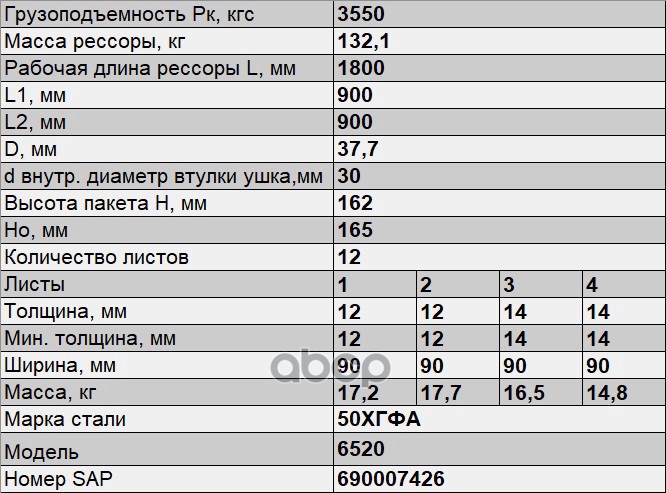The image size is (666, 493).
Task: Click leaf number 3 in Листы row
Action: (x=509, y=285)
